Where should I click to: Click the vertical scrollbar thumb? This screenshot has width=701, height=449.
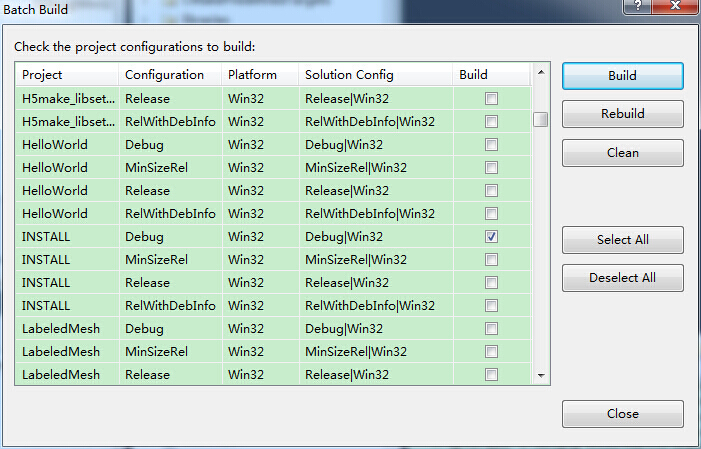point(540,120)
